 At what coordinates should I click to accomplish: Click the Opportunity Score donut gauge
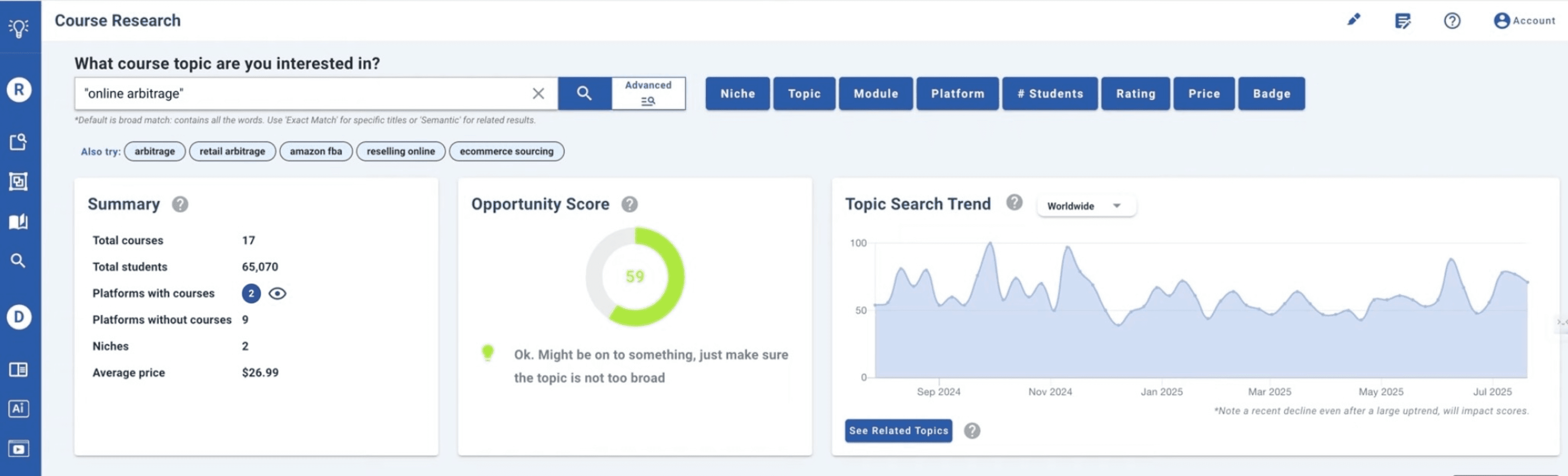635,277
